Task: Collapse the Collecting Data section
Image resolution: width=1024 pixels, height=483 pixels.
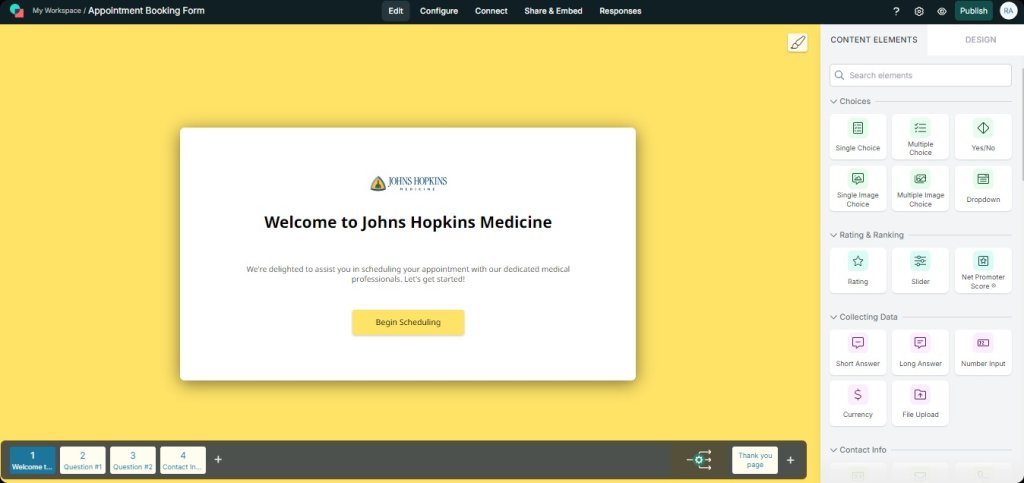Action: 833,317
